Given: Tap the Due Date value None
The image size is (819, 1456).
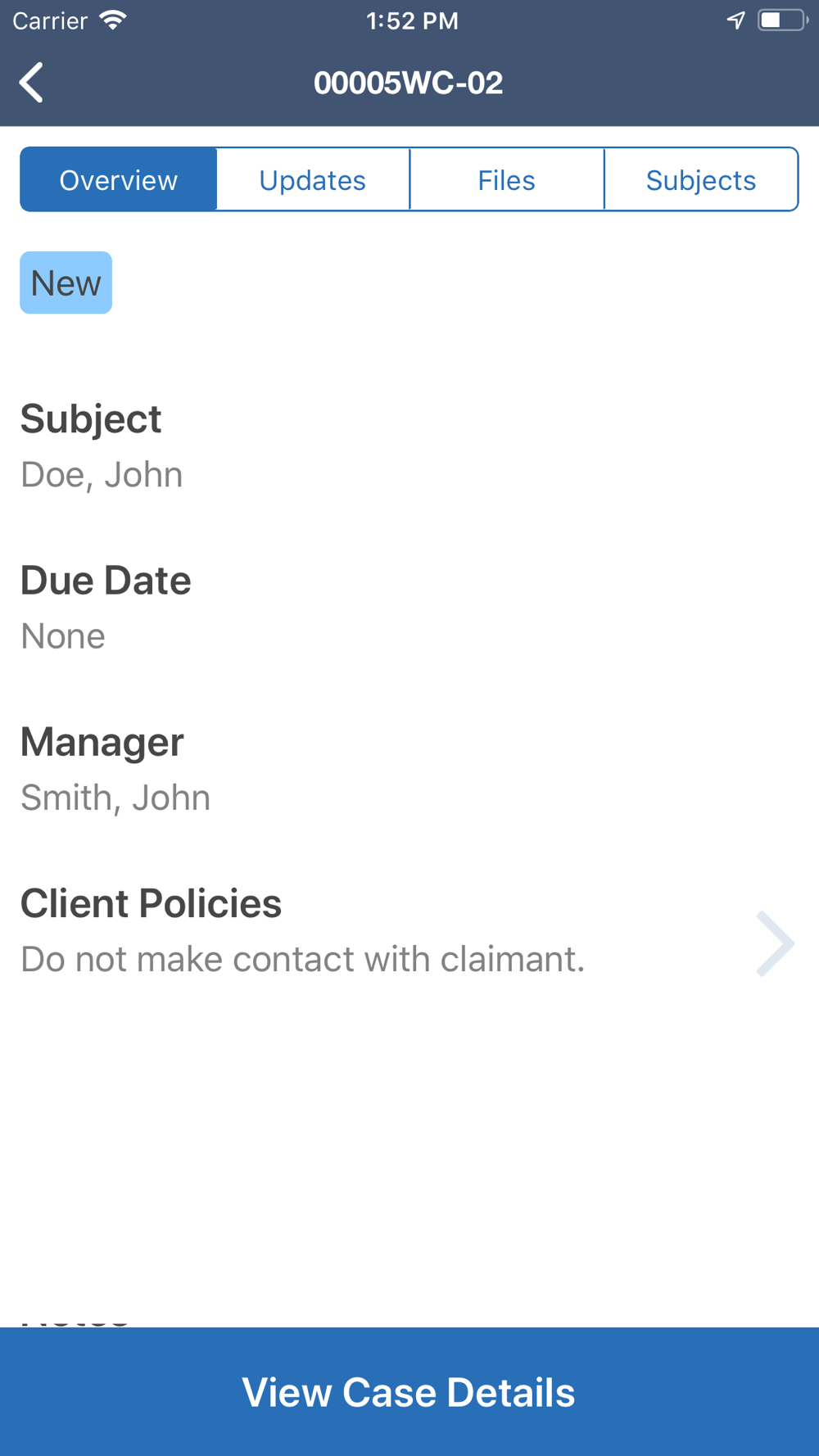Looking at the screenshot, I should click(x=63, y=636).
